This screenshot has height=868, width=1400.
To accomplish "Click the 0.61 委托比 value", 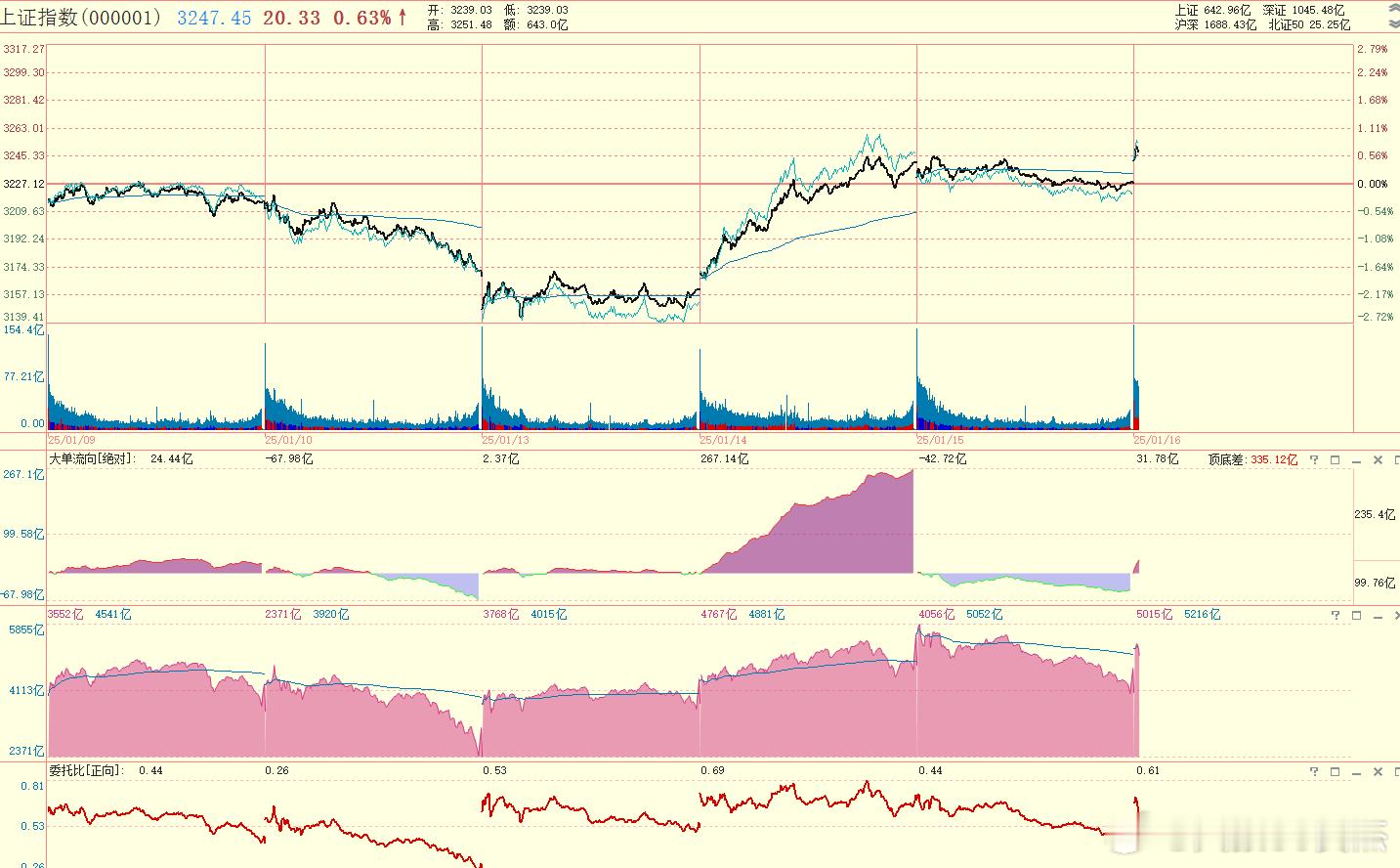I will coord(1148,770).
